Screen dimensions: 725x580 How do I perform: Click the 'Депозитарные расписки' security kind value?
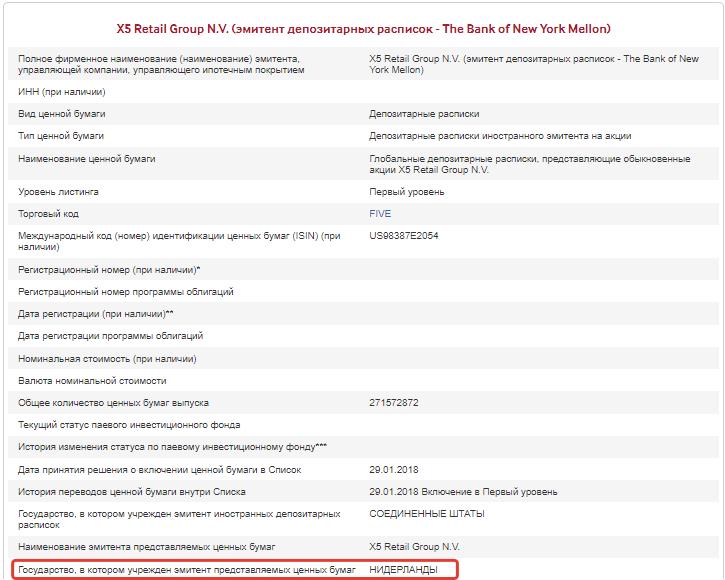pos(424,114)
